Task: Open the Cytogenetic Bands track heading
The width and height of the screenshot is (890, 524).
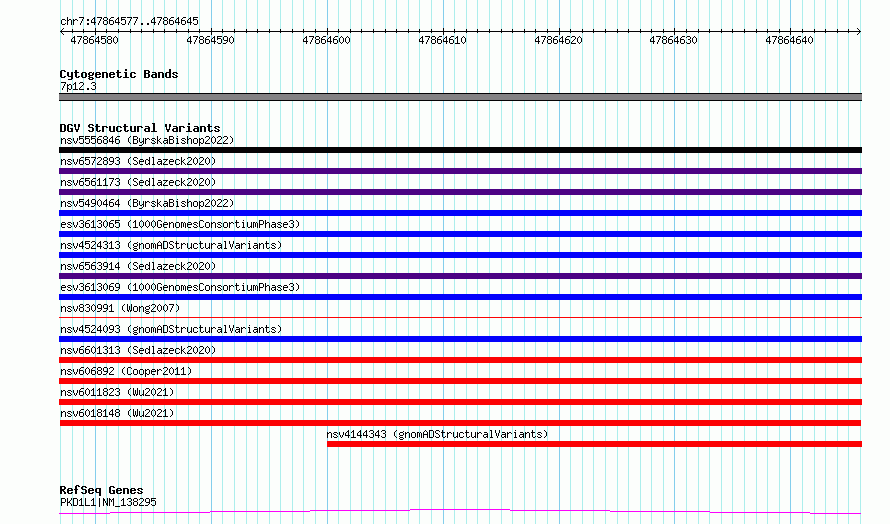Action: click(x=119, y=74)
